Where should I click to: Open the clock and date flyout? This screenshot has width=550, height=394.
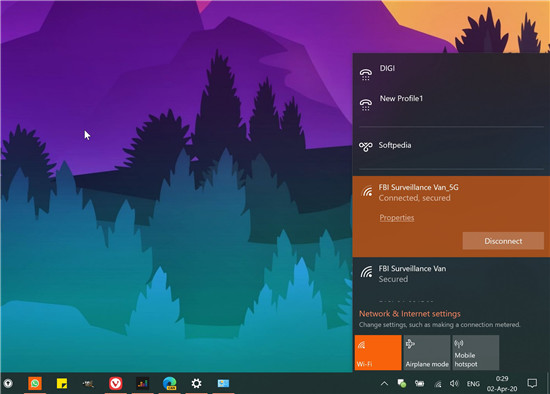pyautogui.click(x=502, y=383)
